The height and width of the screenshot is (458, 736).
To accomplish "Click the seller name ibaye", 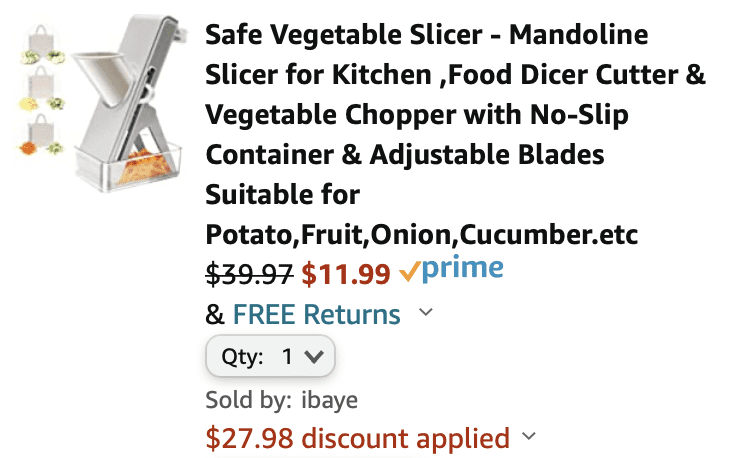I will tap(330, 400).
